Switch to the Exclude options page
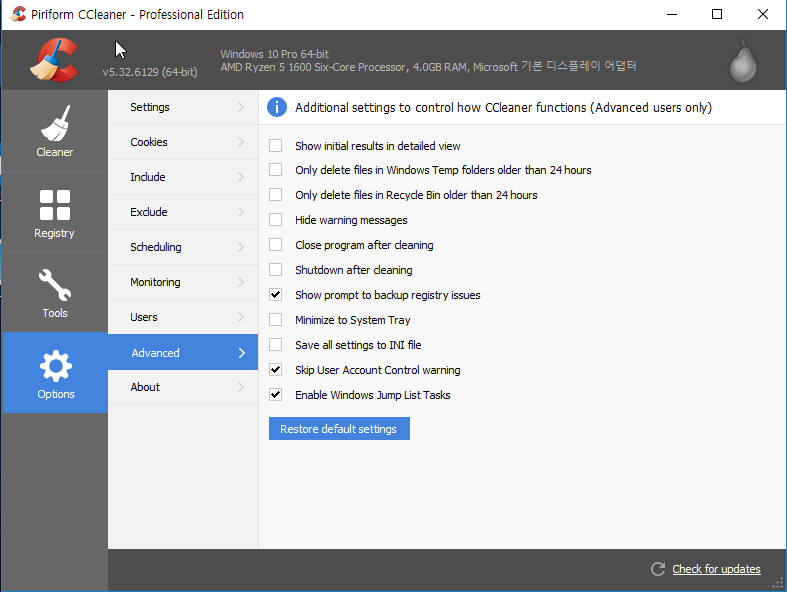Screen dimensions: 787x592 149,212
